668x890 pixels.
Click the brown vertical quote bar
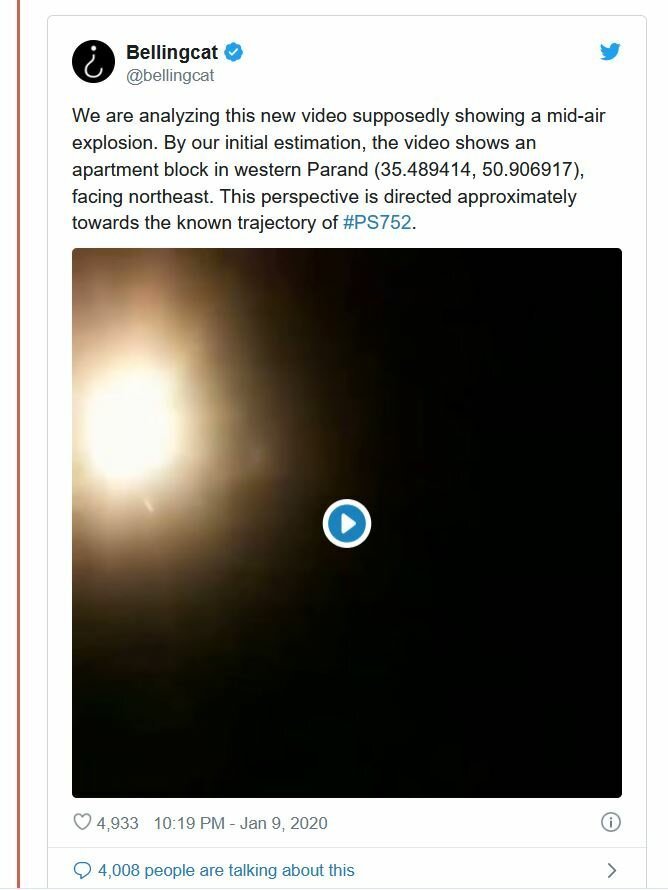(x=18, y=445)
